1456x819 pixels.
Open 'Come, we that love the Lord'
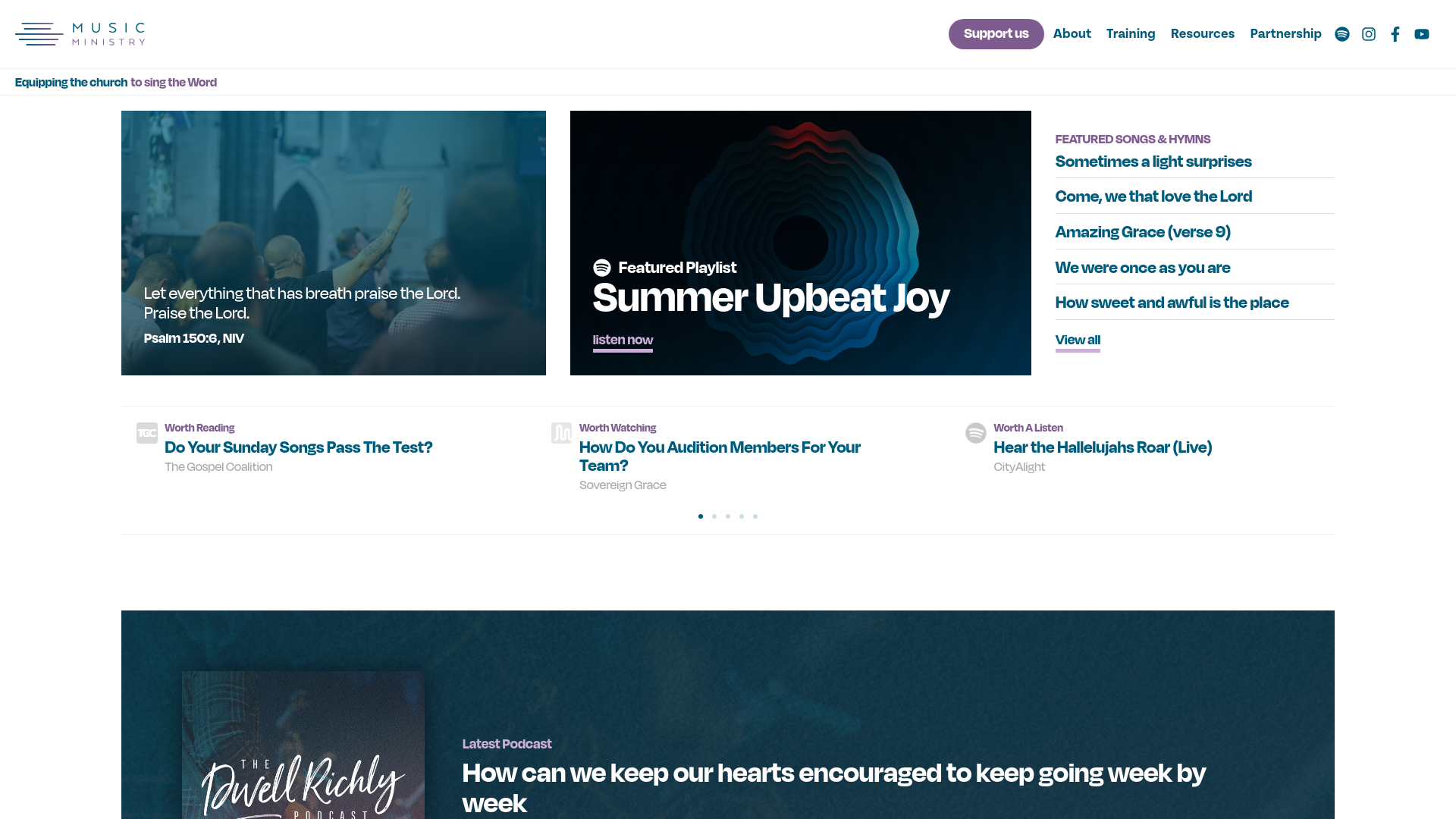[x=1153, y=196]
